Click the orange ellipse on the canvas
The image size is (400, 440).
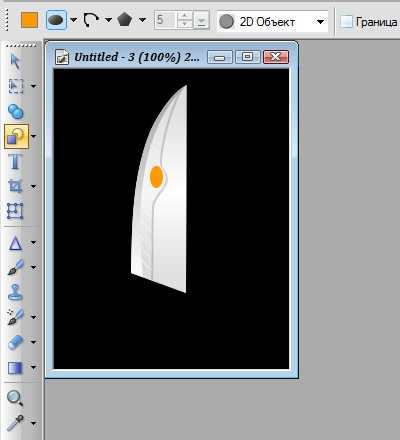[x=156, y=177]
